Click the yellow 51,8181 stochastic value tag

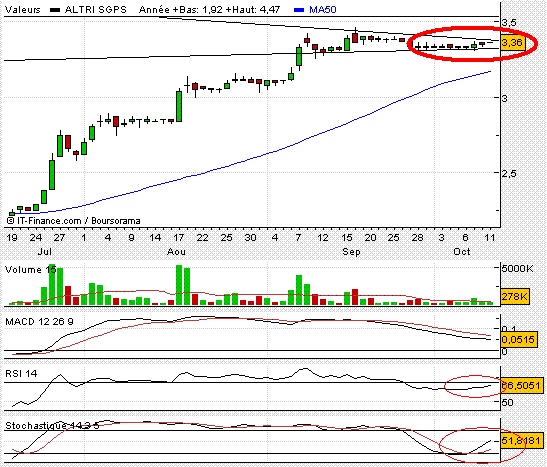522,441
